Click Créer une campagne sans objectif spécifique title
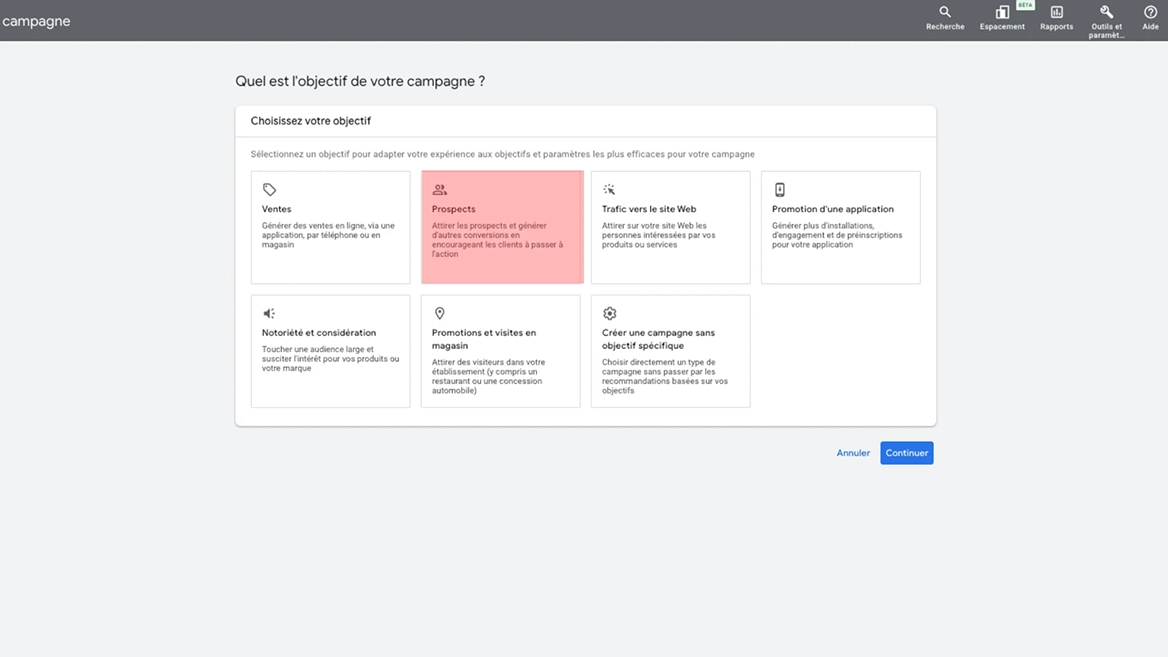 [x=658, y=339]
